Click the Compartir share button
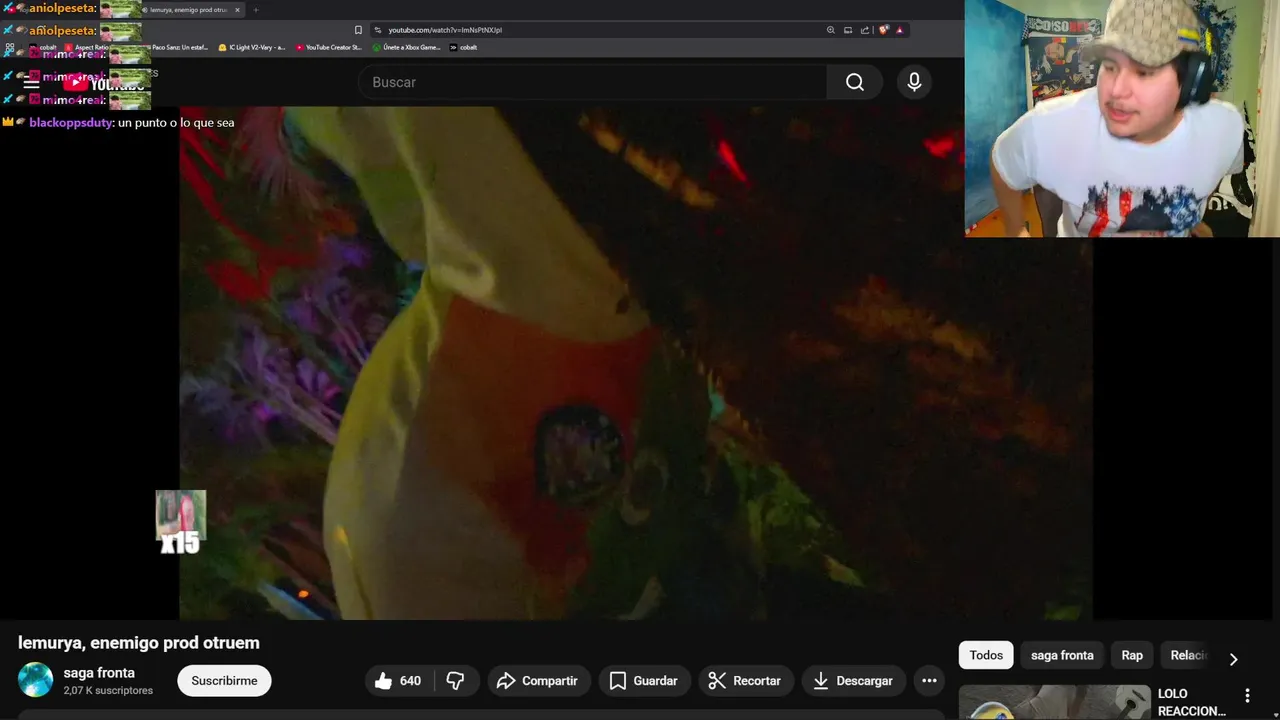 coord(538,681)
